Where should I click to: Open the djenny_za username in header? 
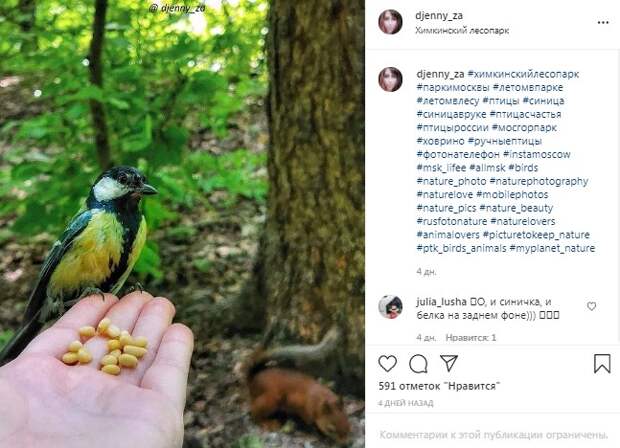(439, 16)
